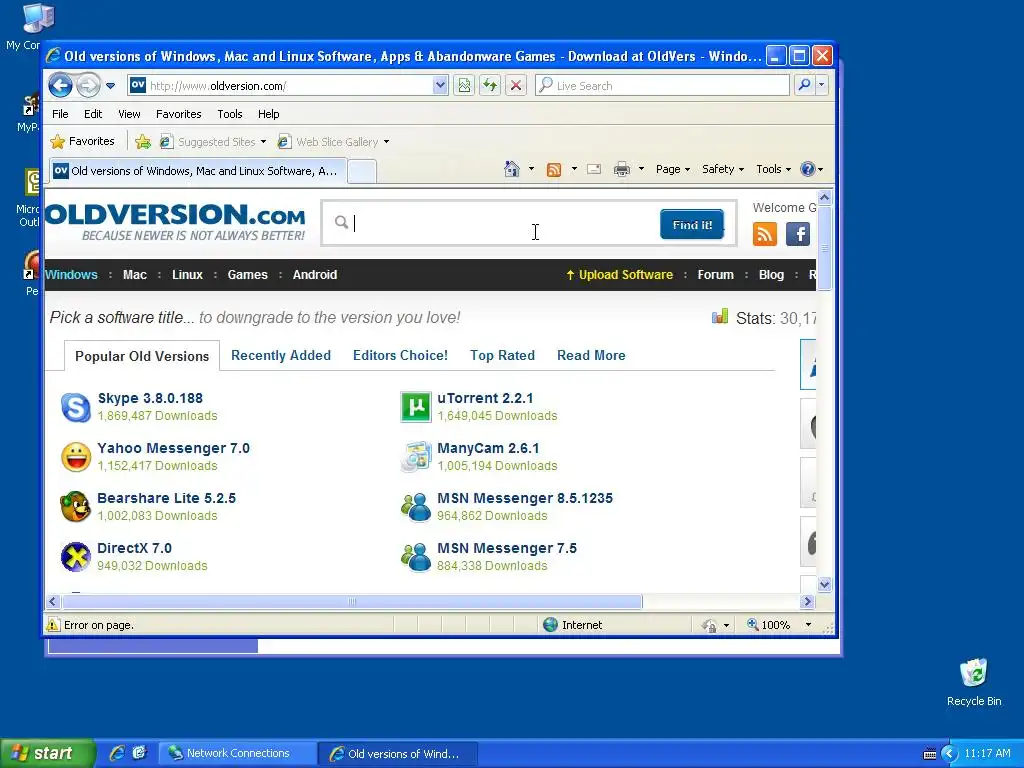Click the IE Forward navigation button
The height and width of the screenshot is (768, 1024).
(x=88, y=86)
